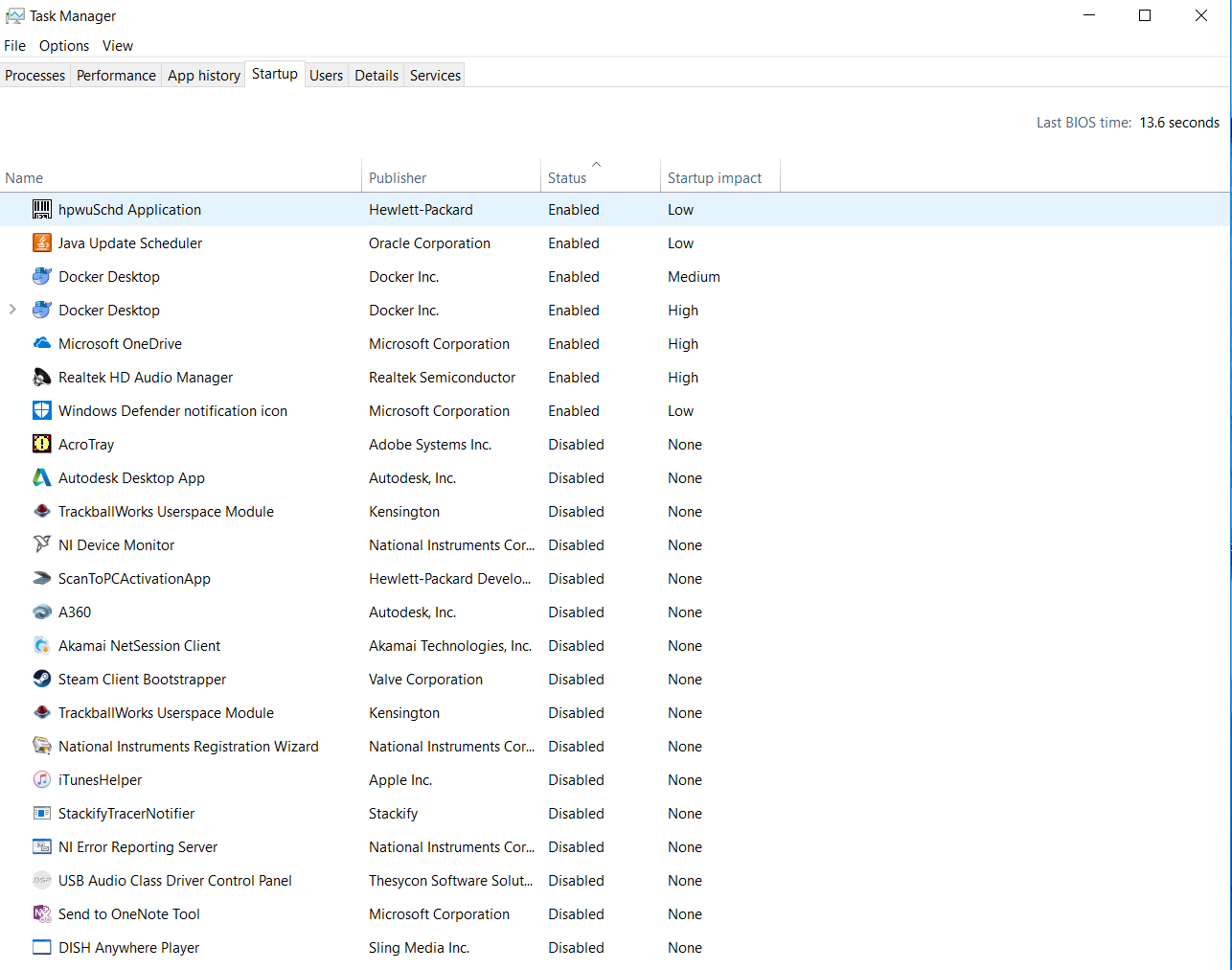
Task: Click the ScanToPCActivationApp scanner icon
Action: [x=42, y=578]
